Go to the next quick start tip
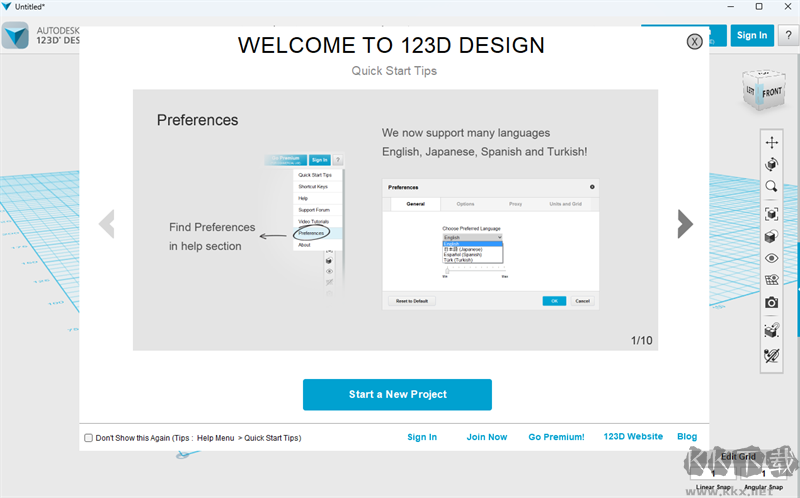The height and width of the screenshot is (498, 800). coord(685,223)
